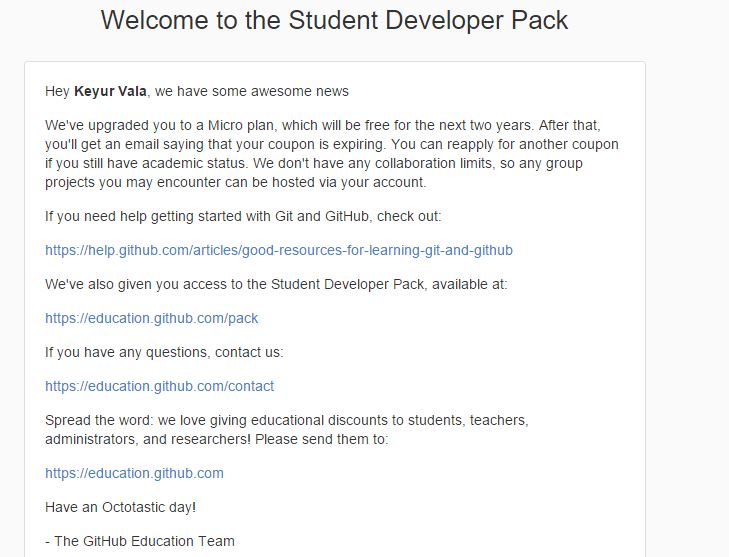Click the 'Please send them to:' text
This screenshot has height=557, width=729.
point(321,439)
